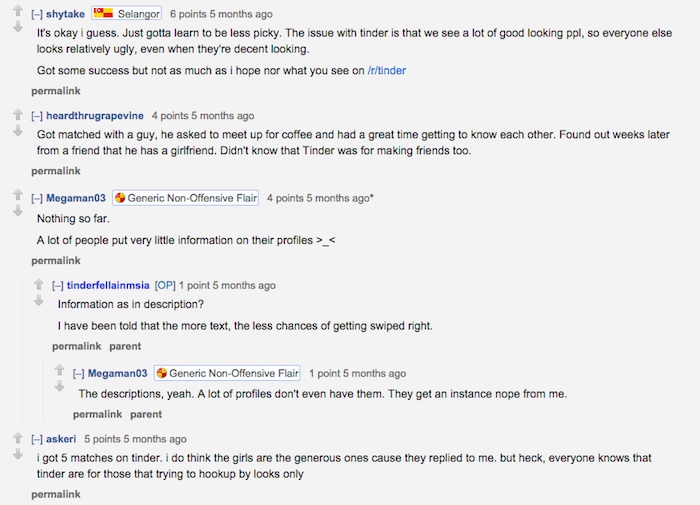The image size is (700, 505).
Task: Collapse askeri's comment
Action: pos(37,439)
